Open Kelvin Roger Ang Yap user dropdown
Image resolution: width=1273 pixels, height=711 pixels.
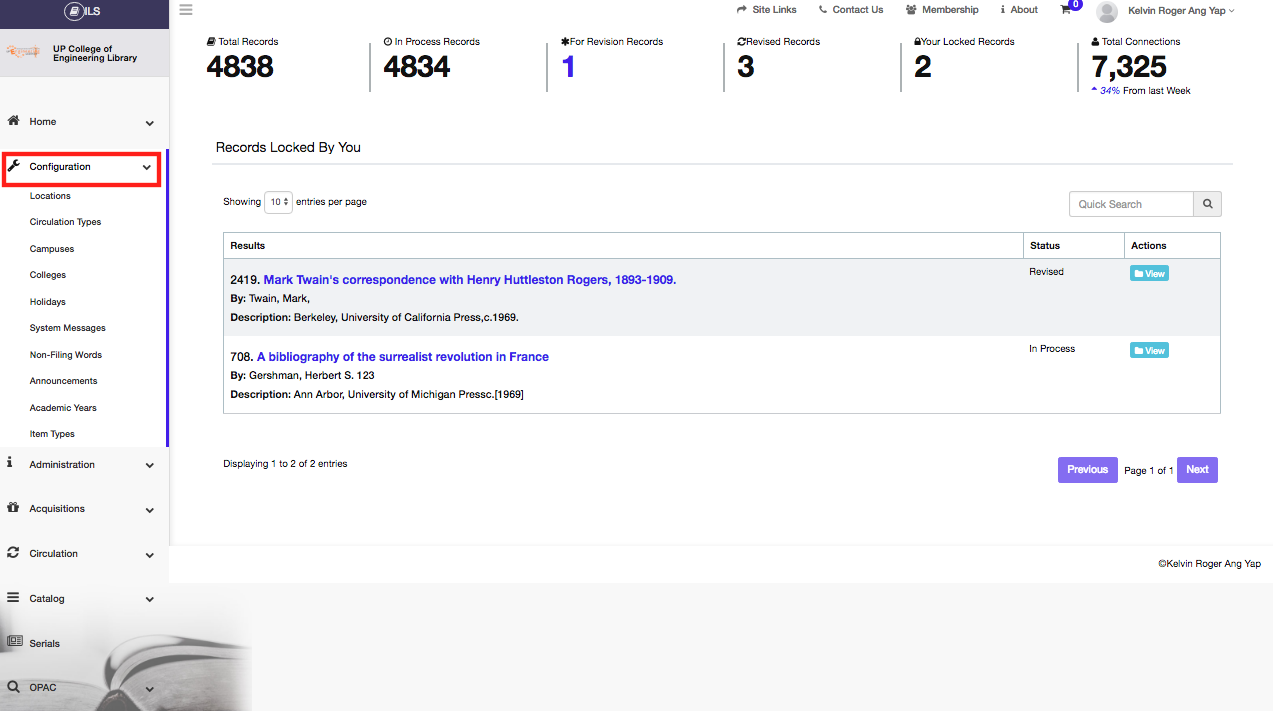pos(1180,10)
